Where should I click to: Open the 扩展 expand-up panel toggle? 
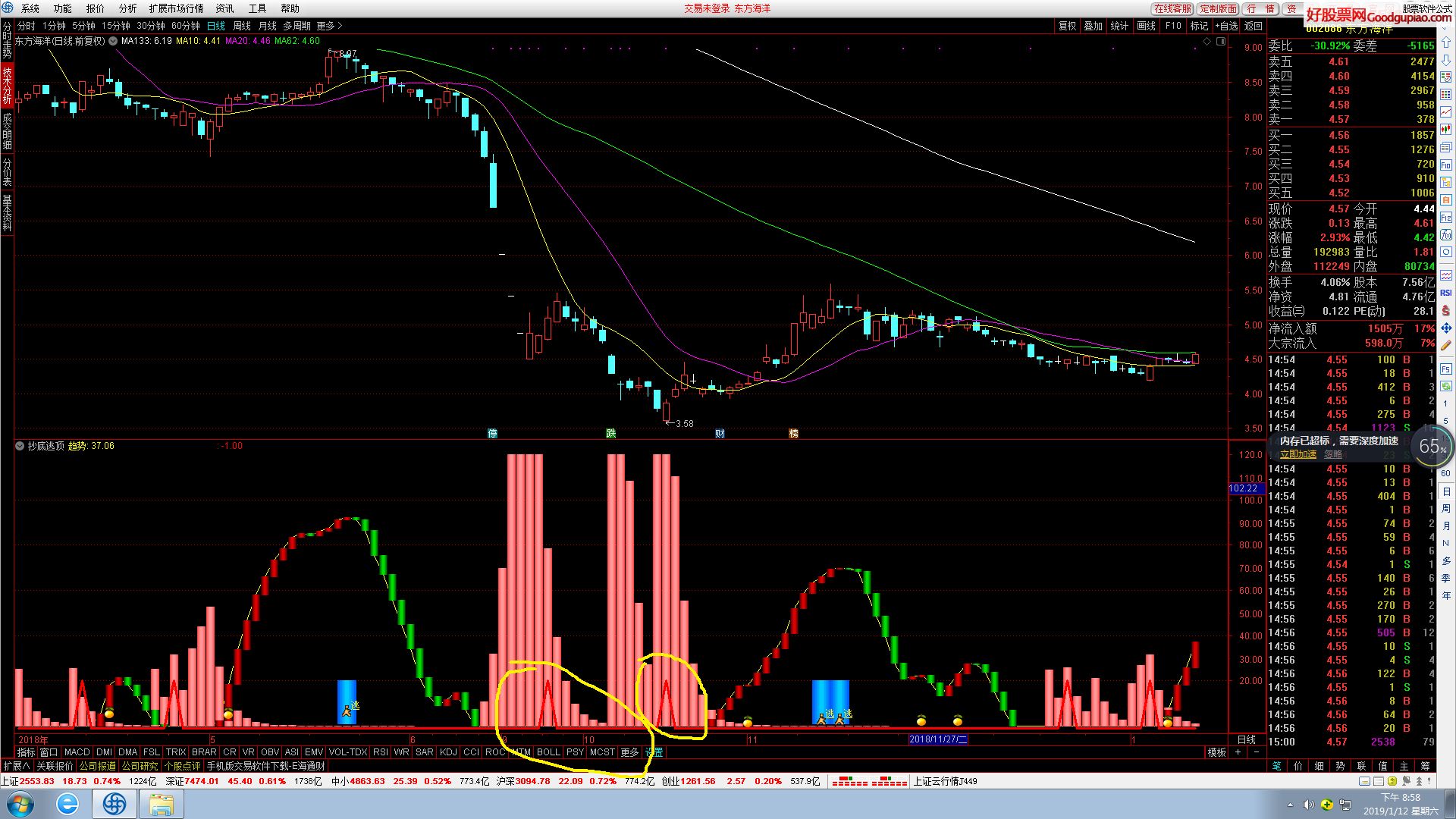pyautogui.click(x=16, y=766)
